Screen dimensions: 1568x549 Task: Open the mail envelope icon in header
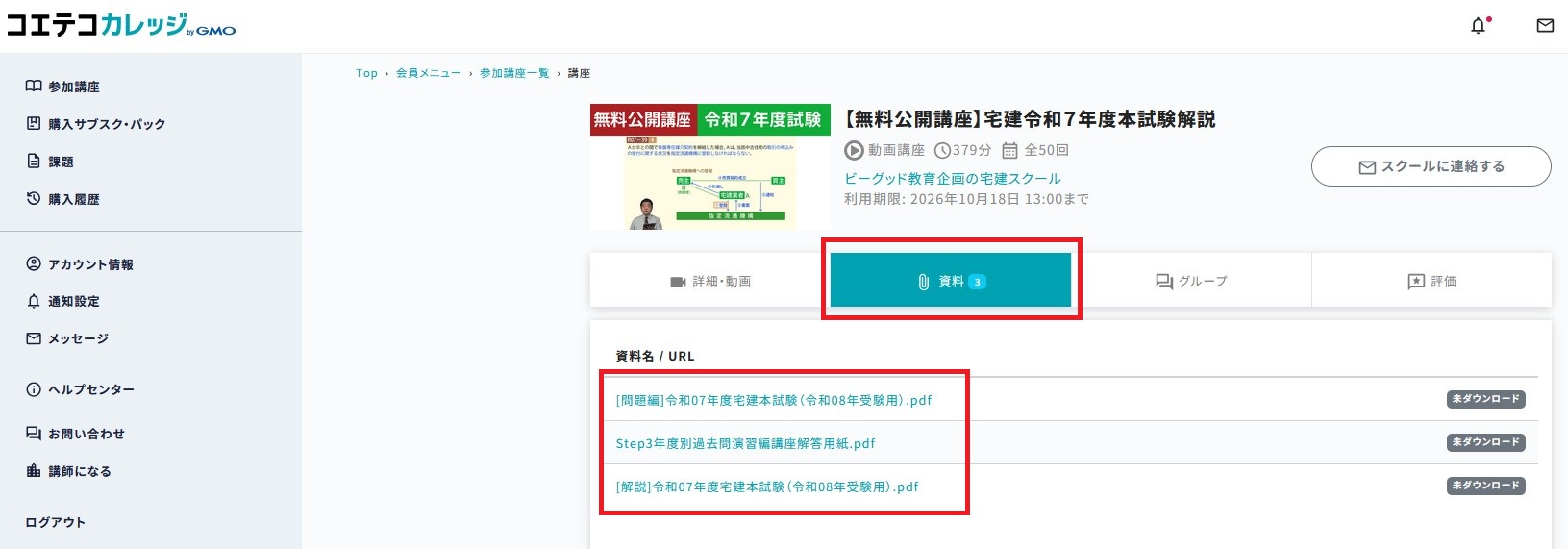(1545, 26)
